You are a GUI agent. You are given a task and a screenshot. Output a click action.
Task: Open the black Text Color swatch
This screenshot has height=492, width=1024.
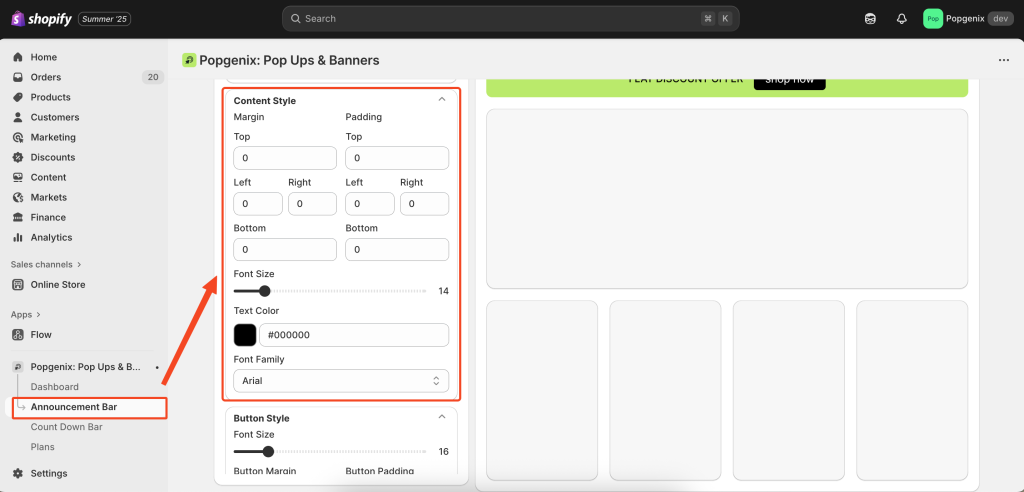[x=245, y=335]
